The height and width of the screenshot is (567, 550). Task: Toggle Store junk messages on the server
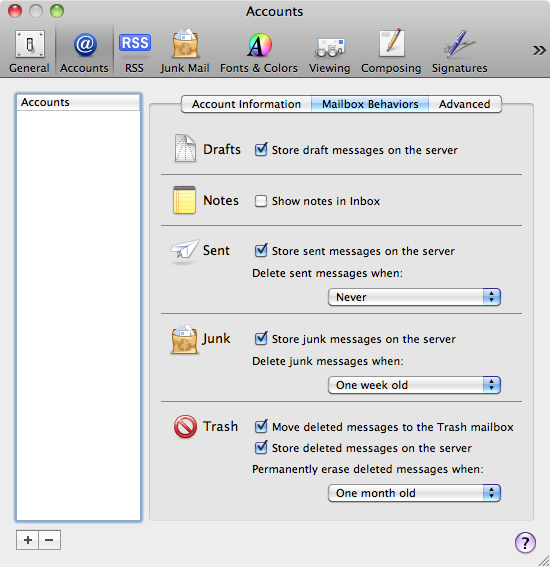coord(261,339)
